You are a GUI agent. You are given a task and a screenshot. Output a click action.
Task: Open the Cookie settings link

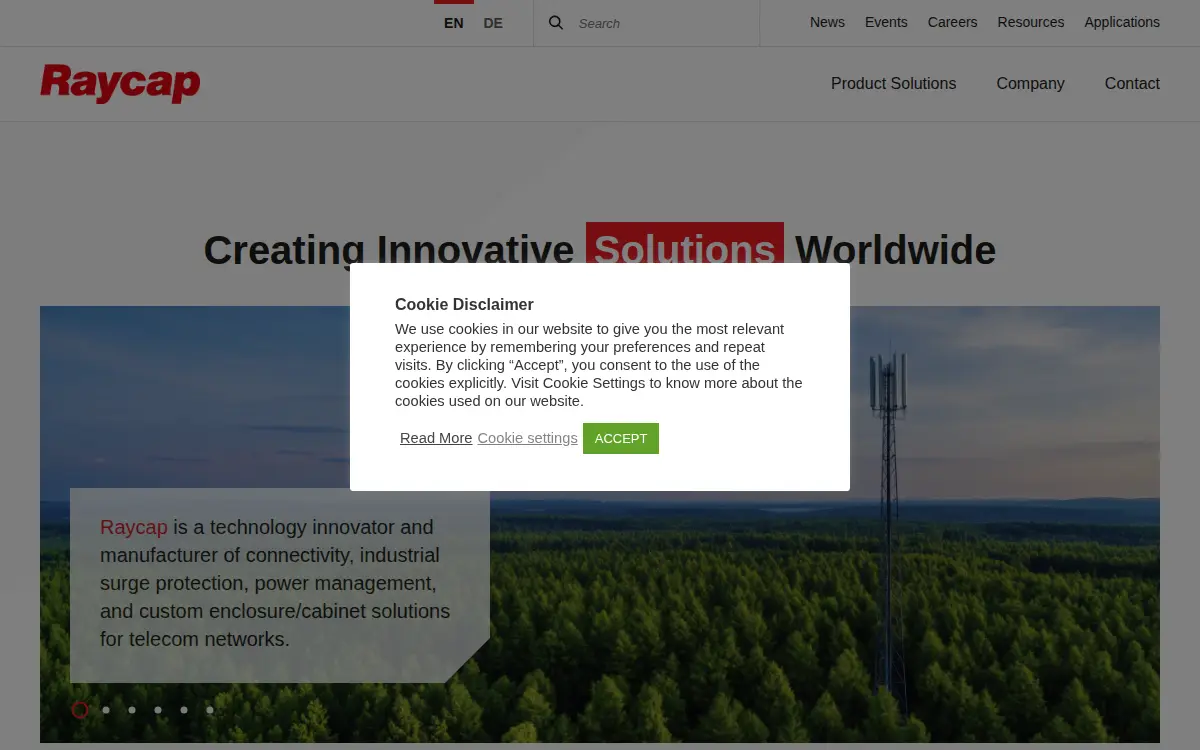[527, 438]
